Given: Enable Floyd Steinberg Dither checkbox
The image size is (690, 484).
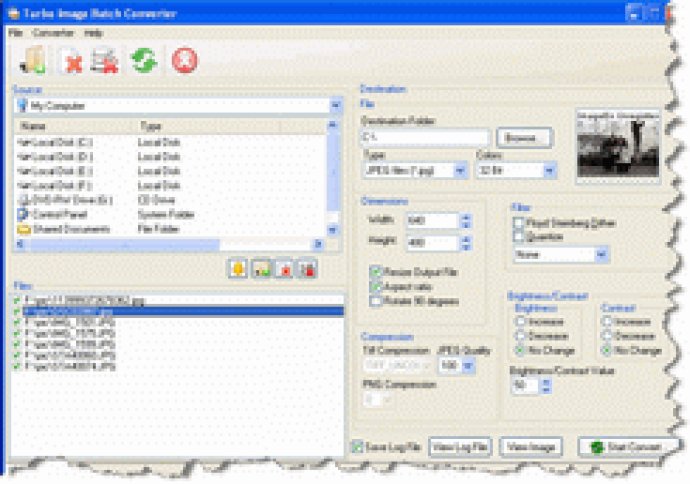Looking at the screenshot, I should pyautogui.click(x=519, y=223).
